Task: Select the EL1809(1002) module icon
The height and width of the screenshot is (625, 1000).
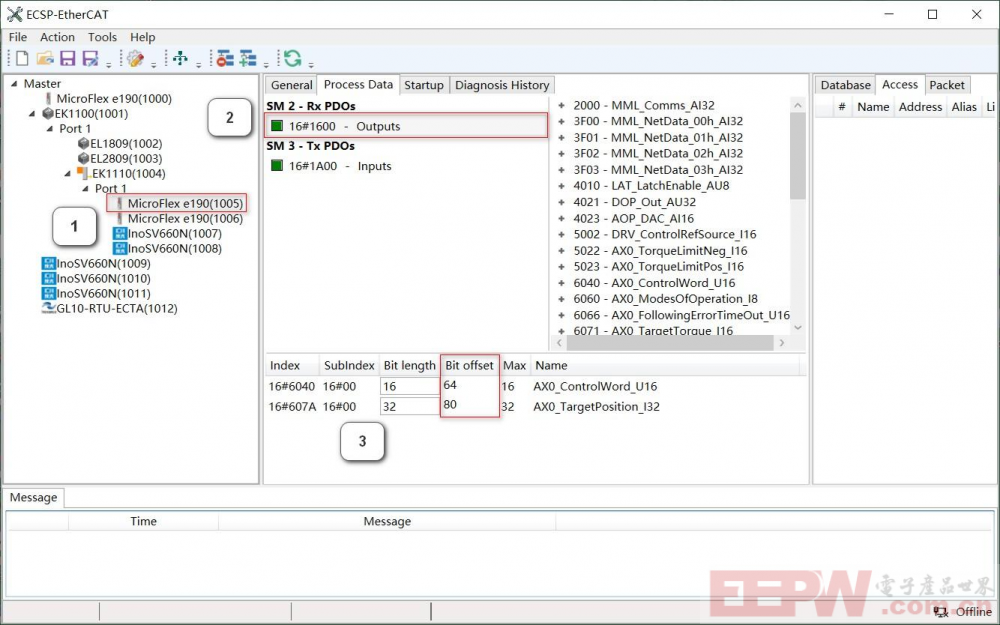Action: (x=83, y=143)
